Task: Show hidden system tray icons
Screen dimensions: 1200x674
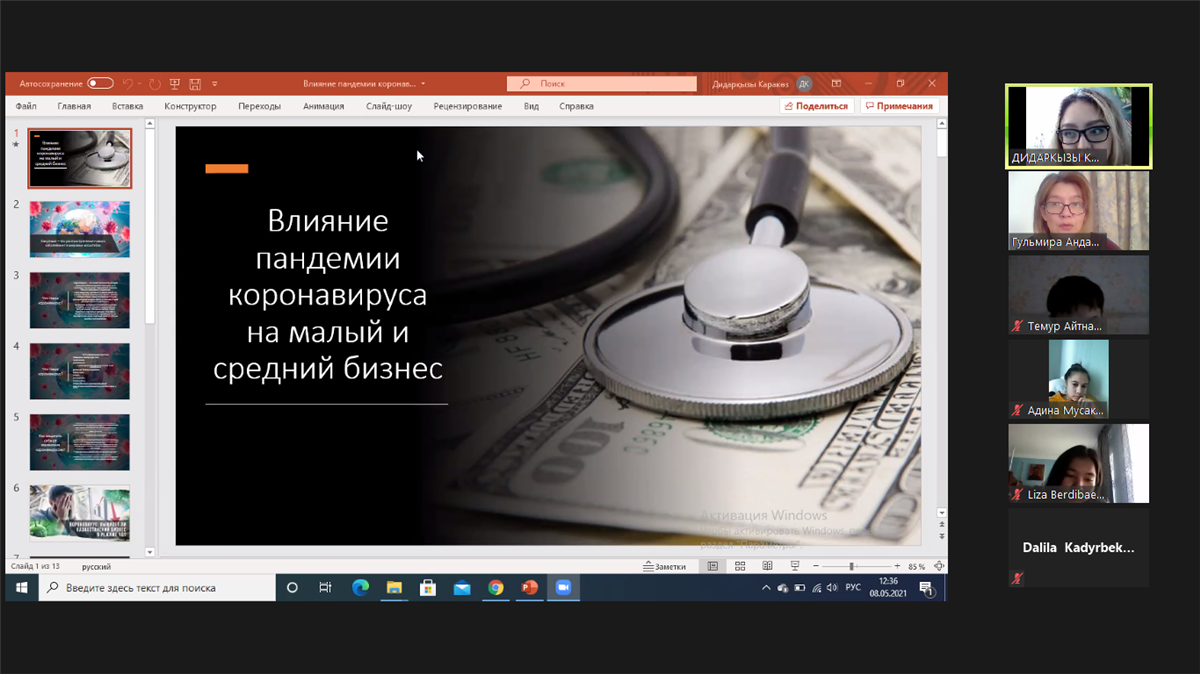Action: (766, 588)
